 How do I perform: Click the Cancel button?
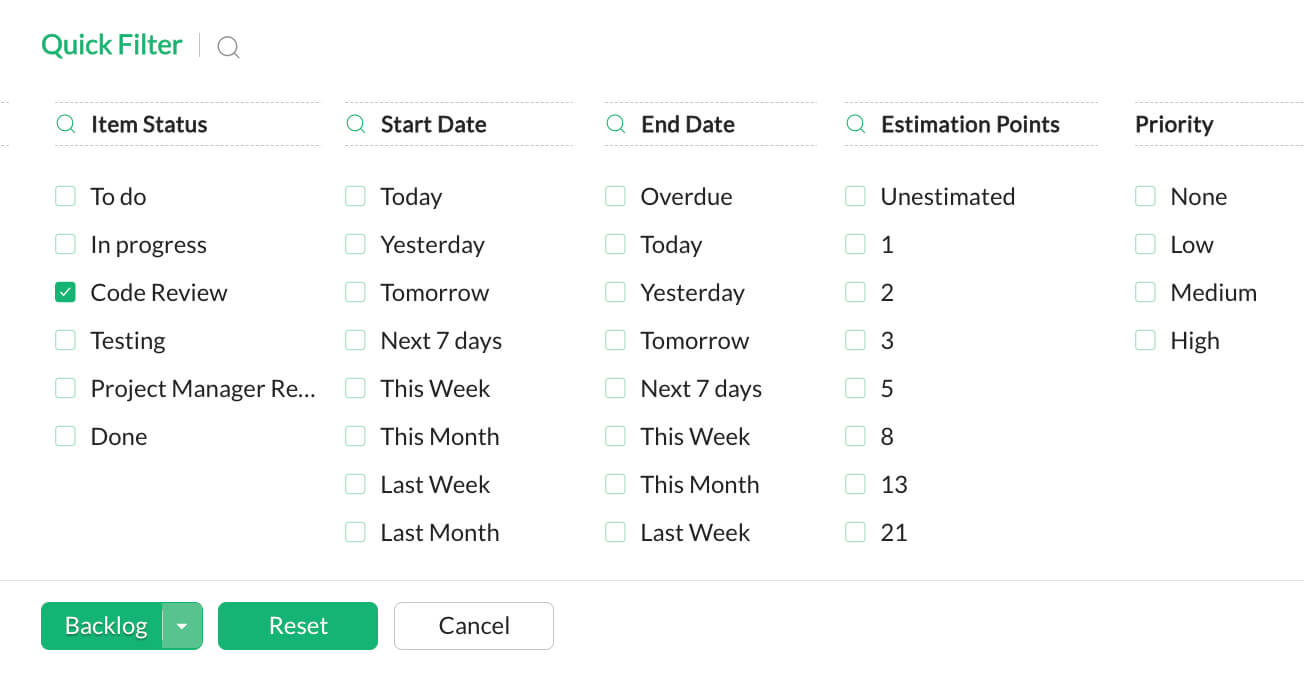click(x=473, y=626)
